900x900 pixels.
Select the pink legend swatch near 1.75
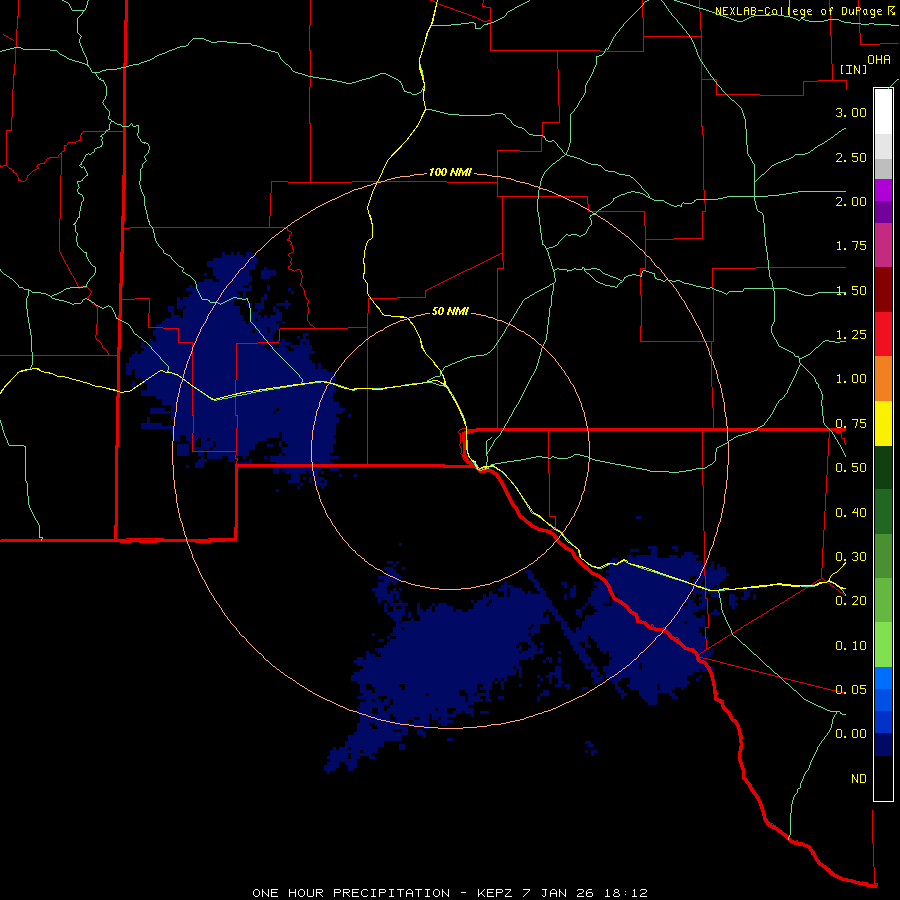tap(883, 245)
